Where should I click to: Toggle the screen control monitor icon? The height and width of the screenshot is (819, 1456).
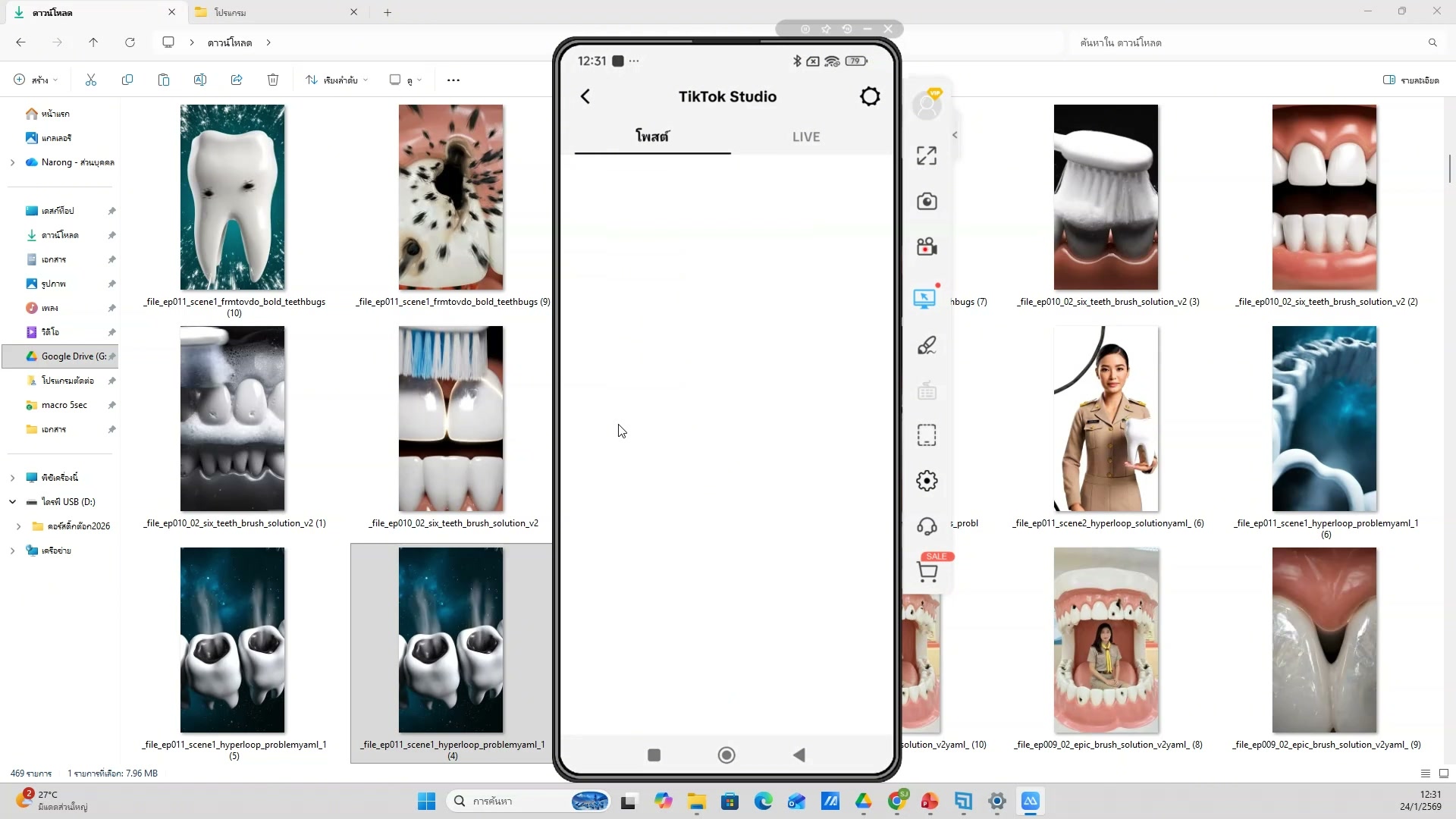[924, 299]
